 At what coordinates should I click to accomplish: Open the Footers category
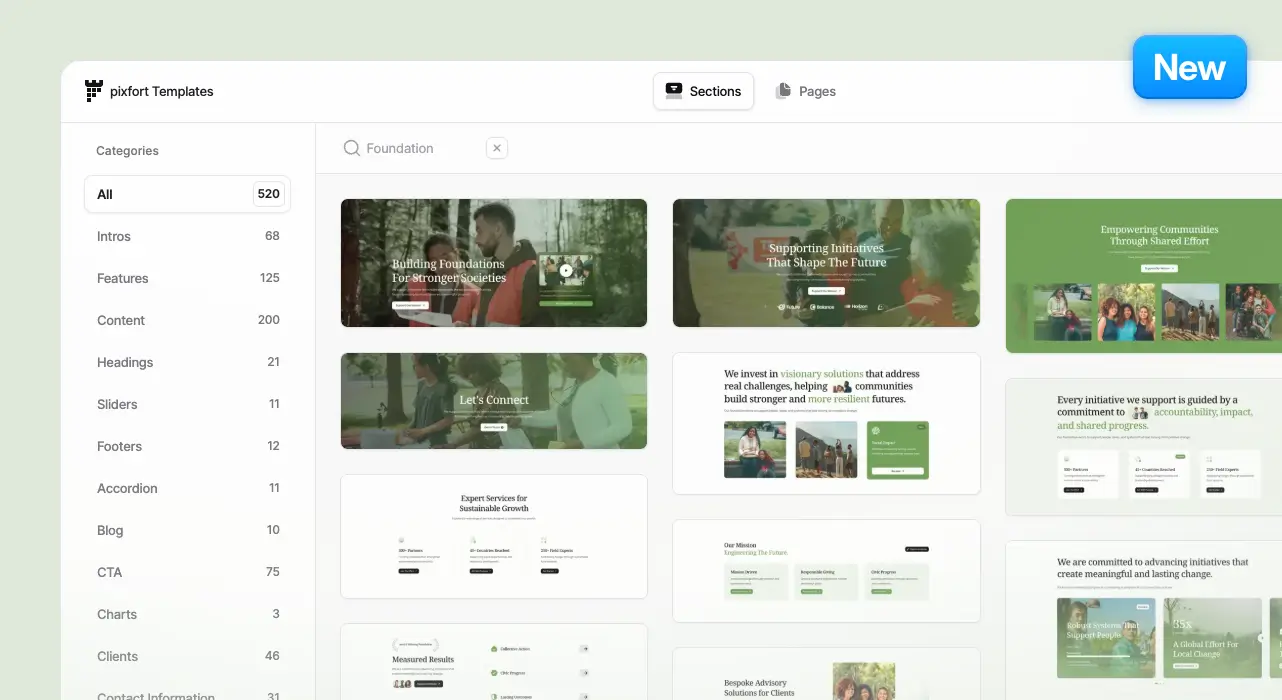(187, 446)
